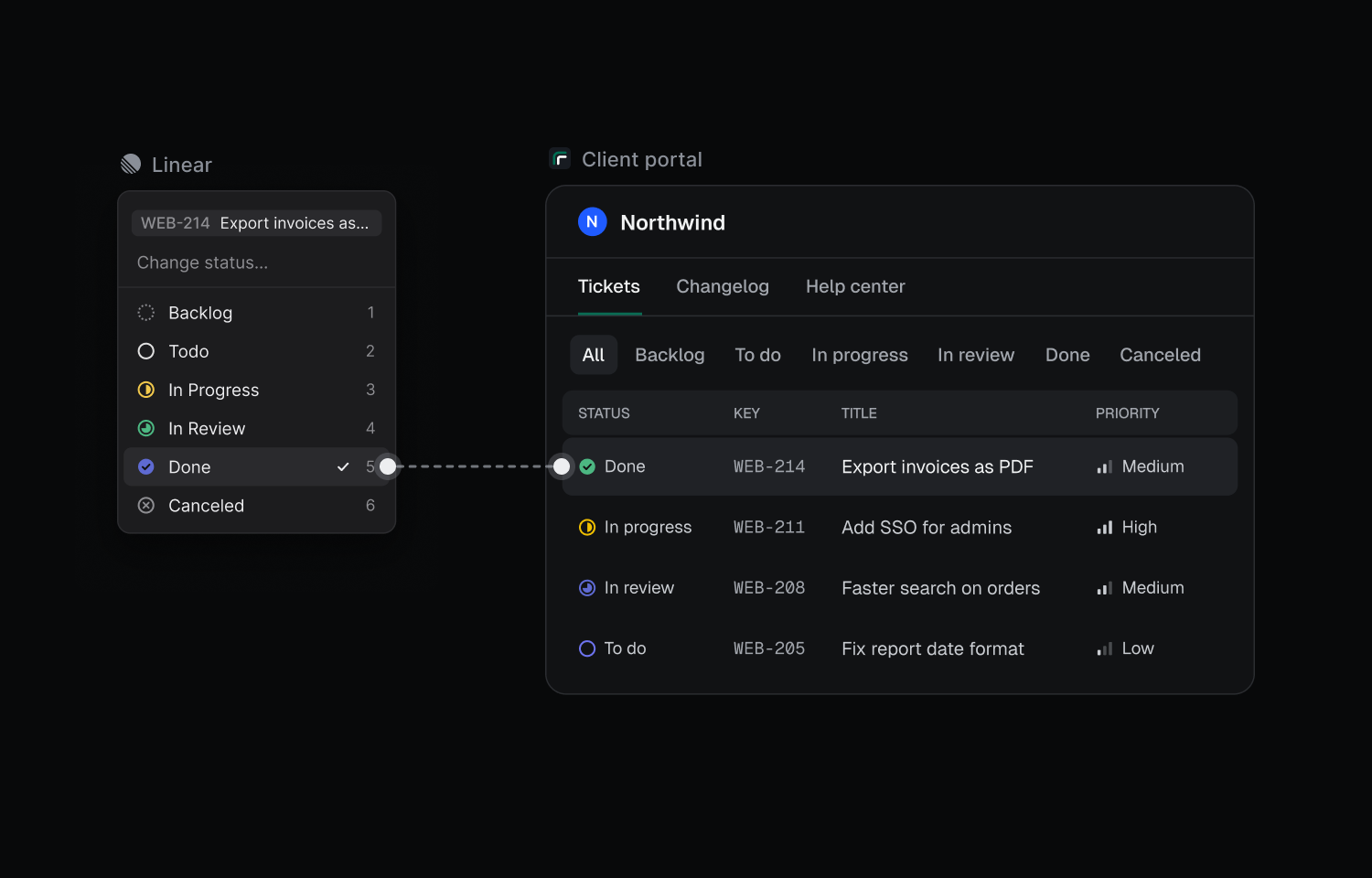1372x878 pixels.
Task: Filter tickets by In progress
Action: (860, 355)
